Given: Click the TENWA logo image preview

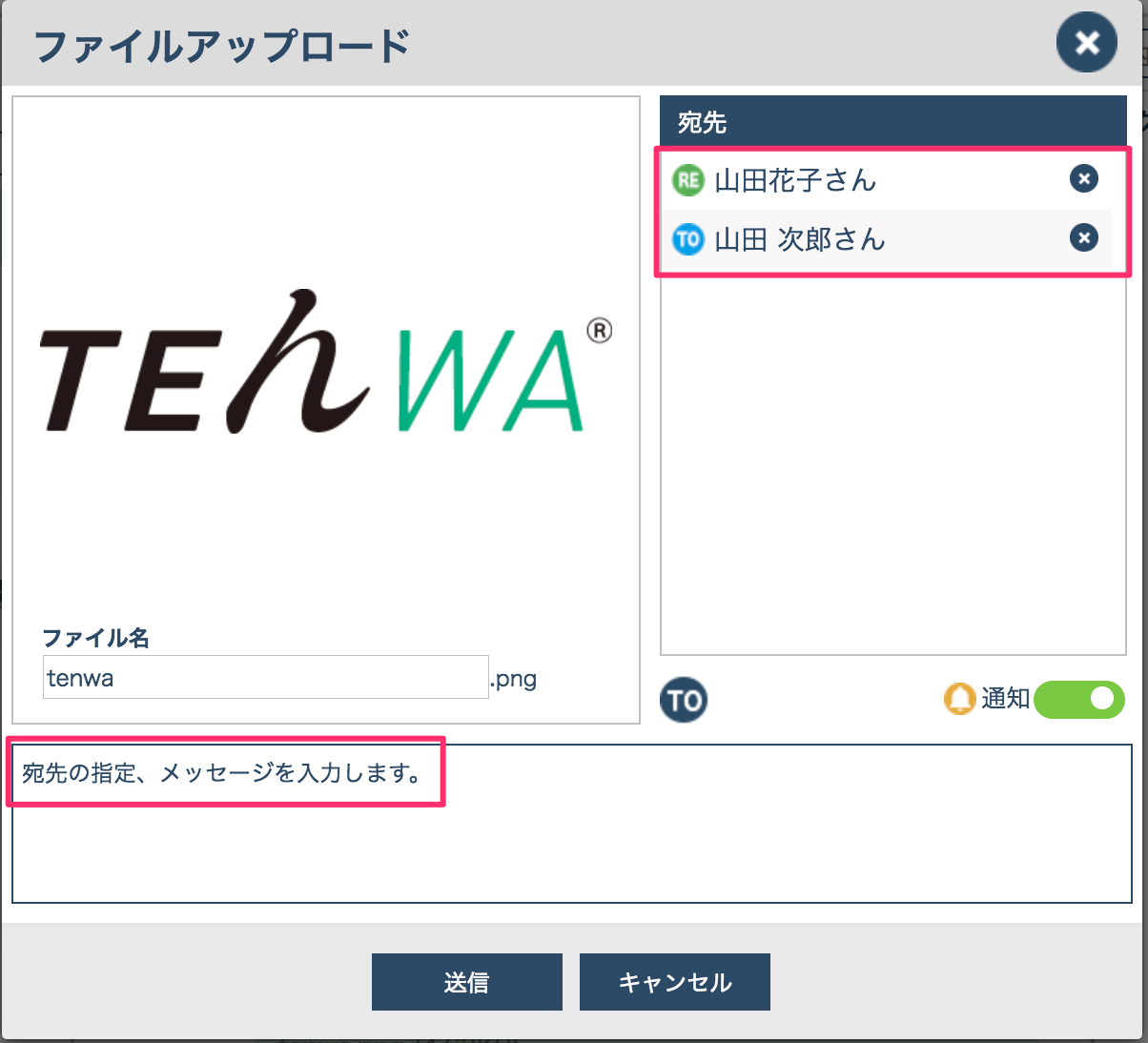Looking at the screenshot, I should pos(325,361).
